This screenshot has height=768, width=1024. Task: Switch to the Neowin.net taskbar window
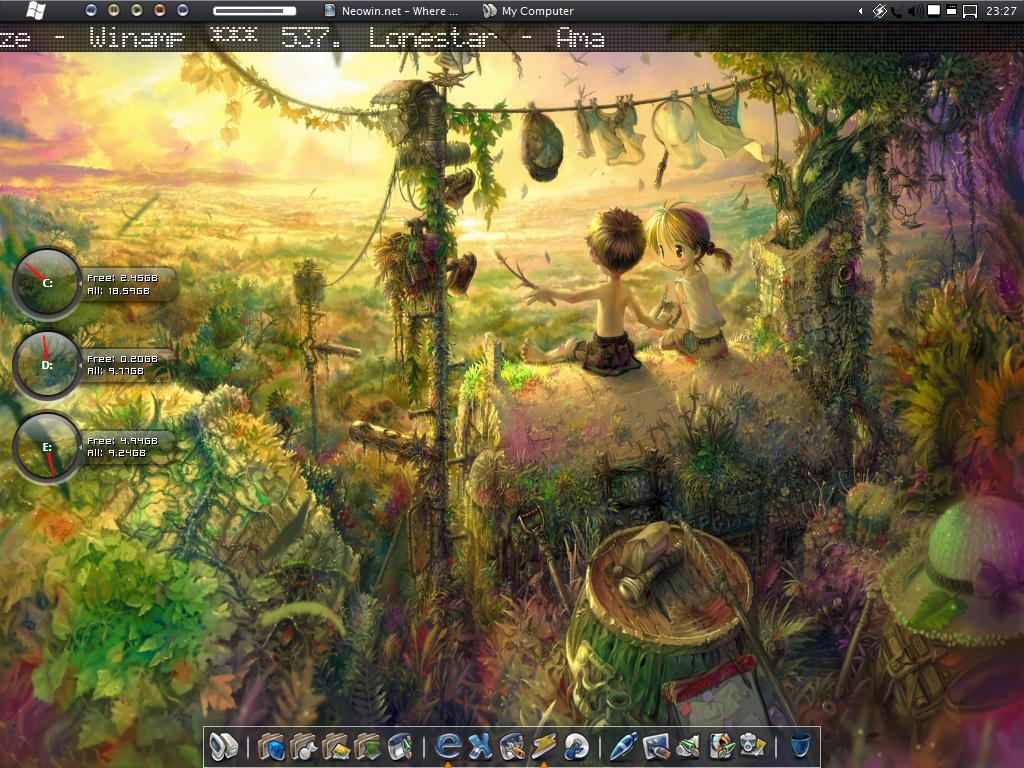(x=392, y=11)
